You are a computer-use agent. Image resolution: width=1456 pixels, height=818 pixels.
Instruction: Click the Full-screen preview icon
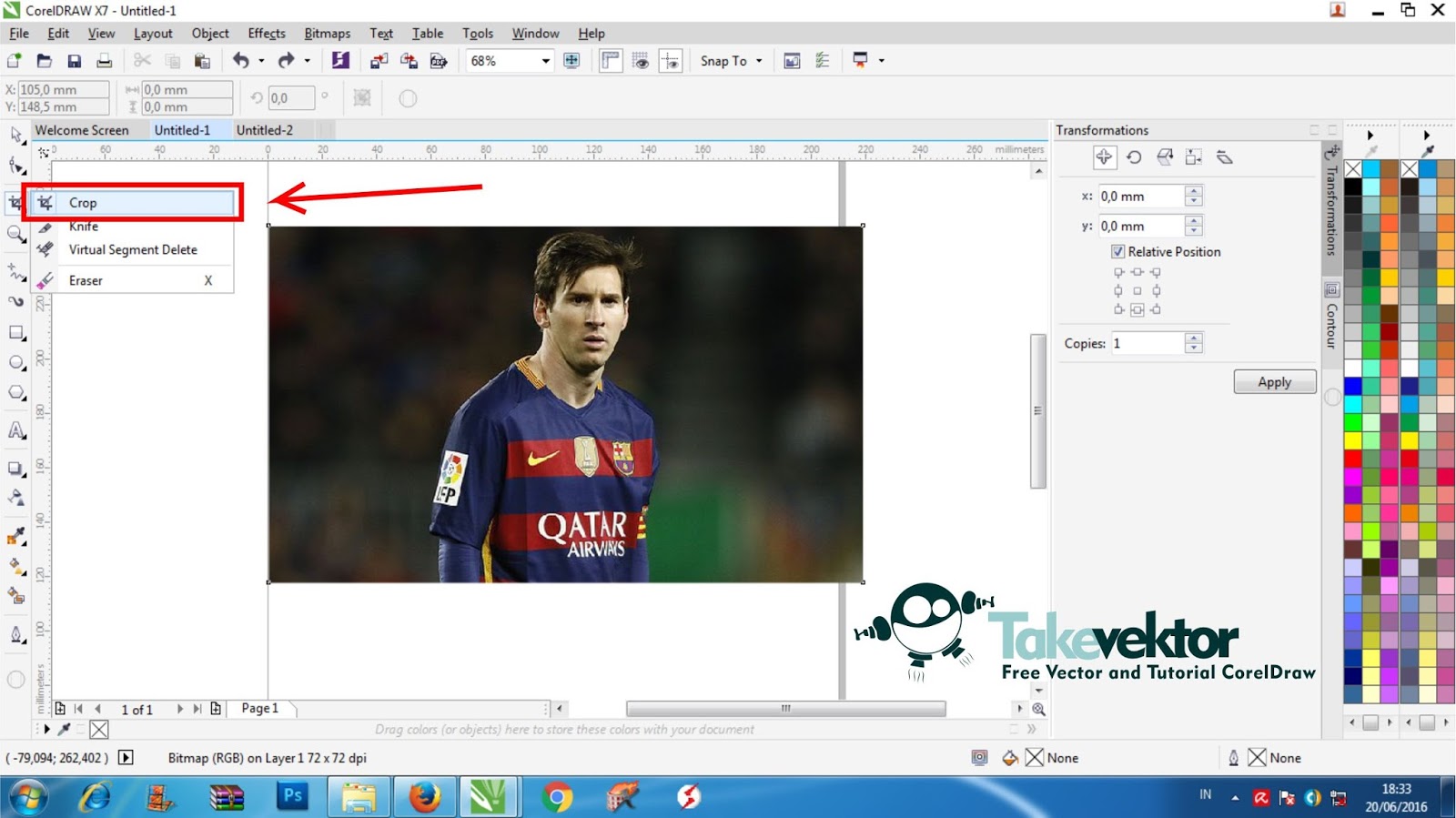tap(571, 61)
